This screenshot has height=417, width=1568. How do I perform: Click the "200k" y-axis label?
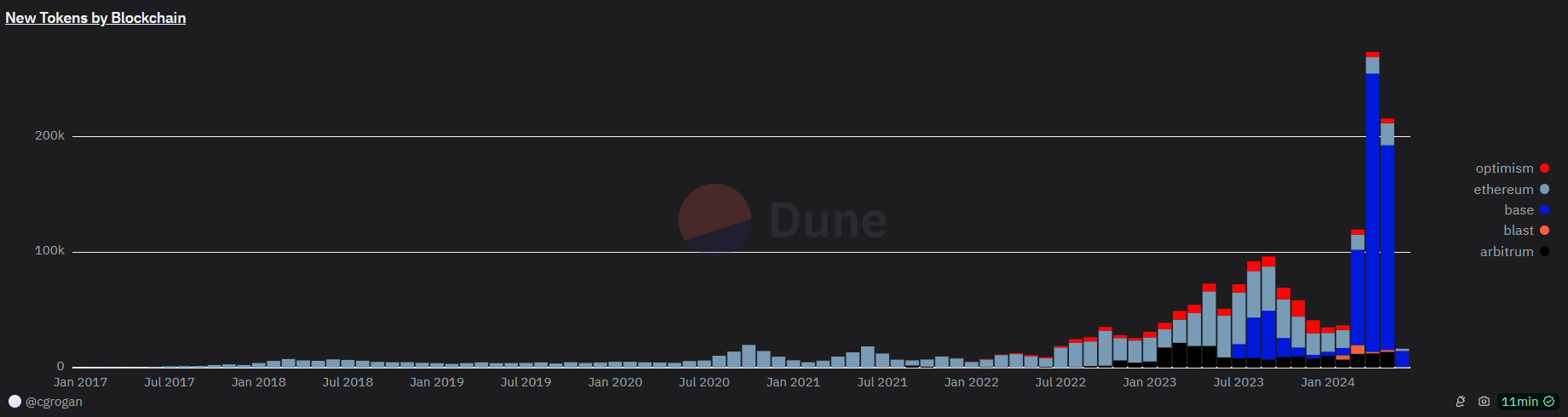point(49,135)
